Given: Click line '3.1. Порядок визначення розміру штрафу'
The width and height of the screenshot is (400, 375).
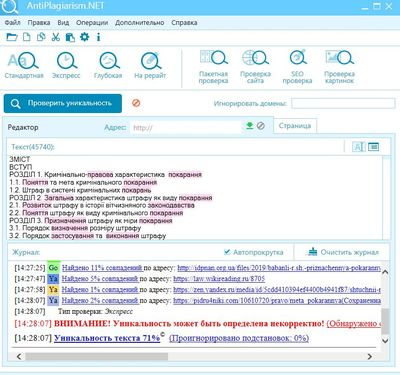Looking at the screenshot, I should 75,228.
